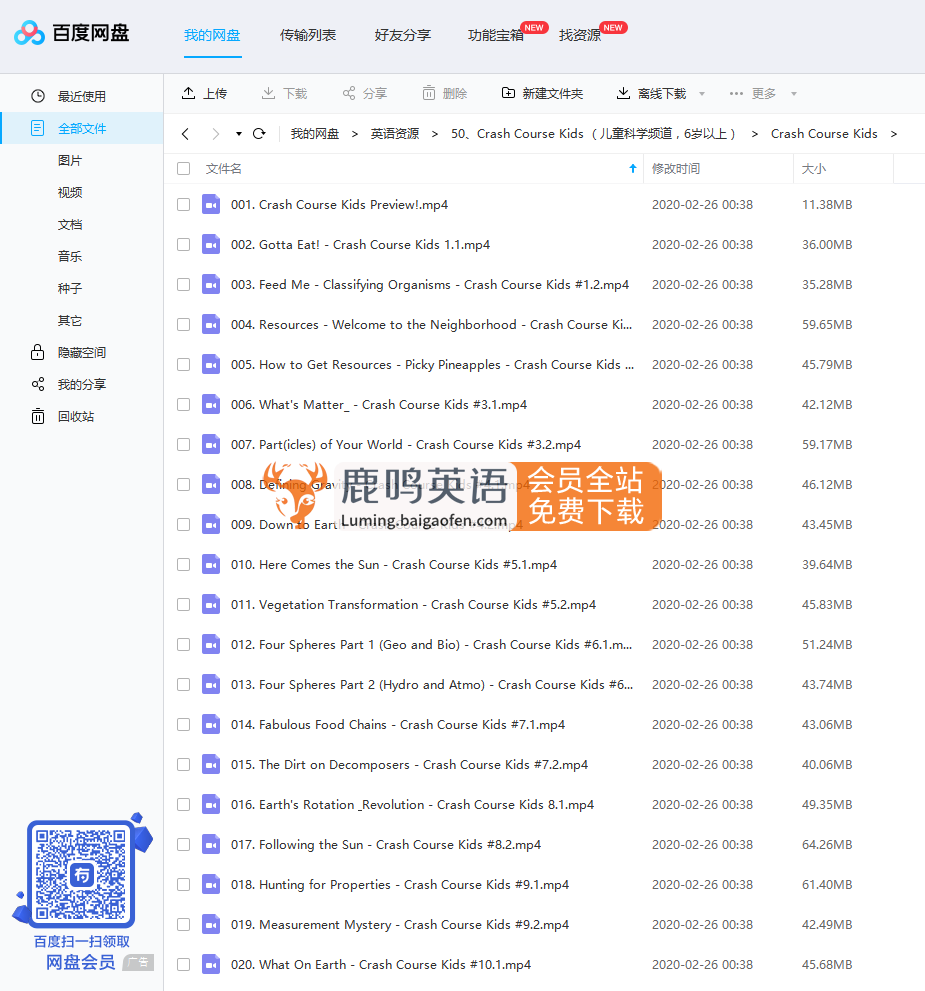The height and width of the screenshot is (991, 925).
Task: Click the 50、Crash Course Kids breadcrumb folder
Action: 593,134
